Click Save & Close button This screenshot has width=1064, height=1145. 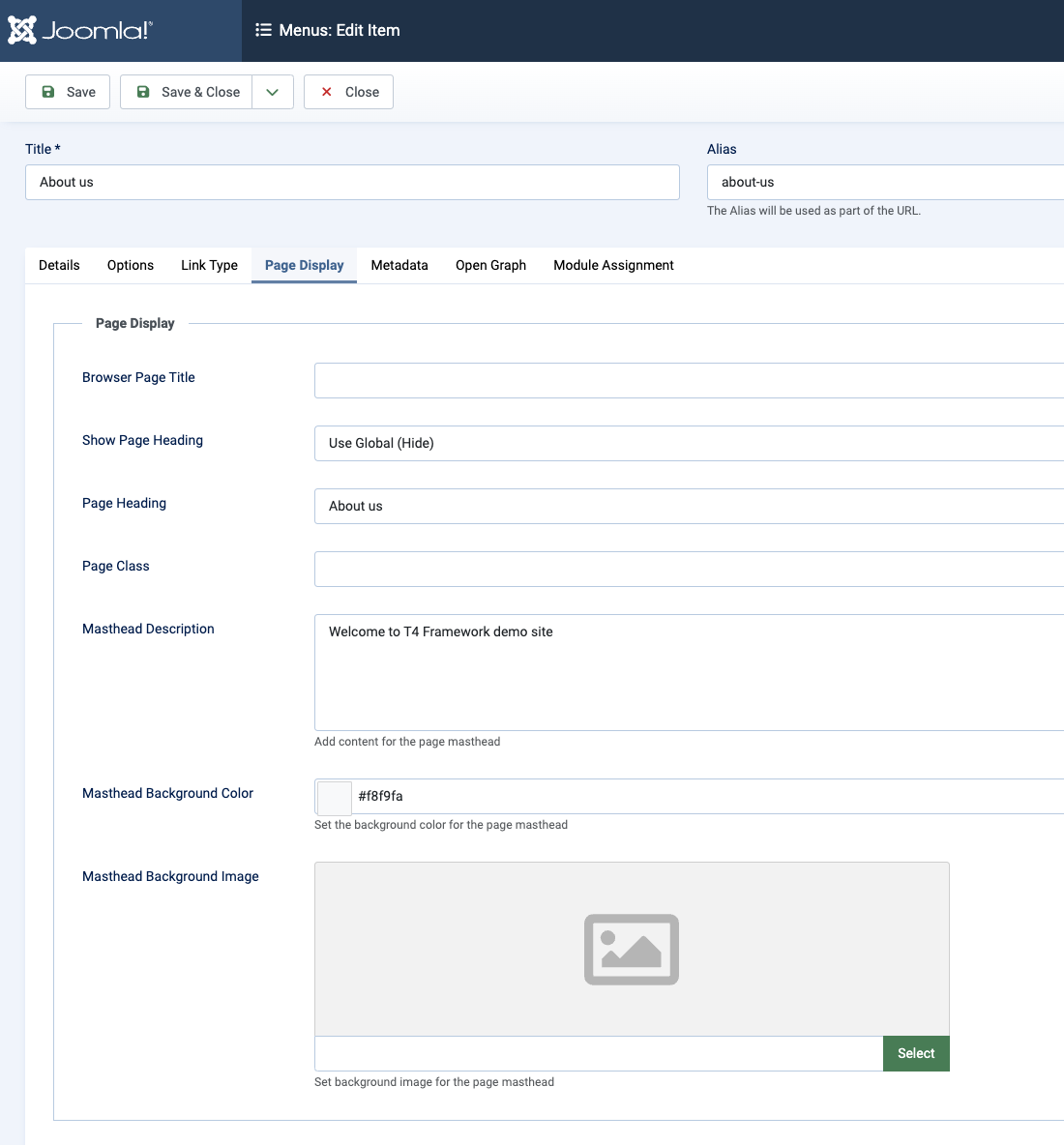(x=187, y=92)
